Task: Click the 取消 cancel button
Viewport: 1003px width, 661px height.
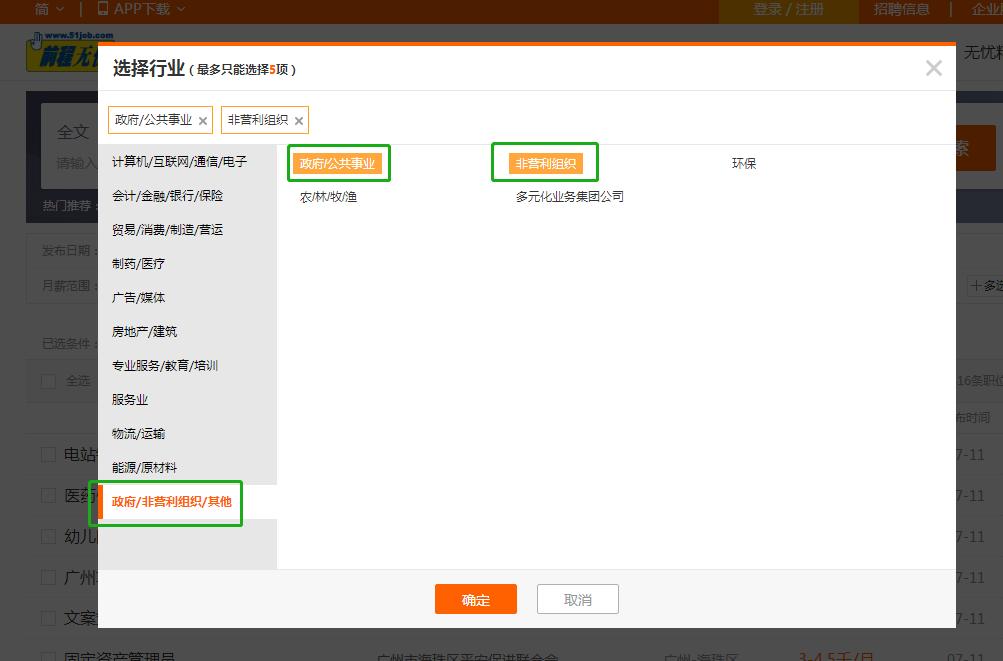Action: pyautogui.click(x=578, y=599)
